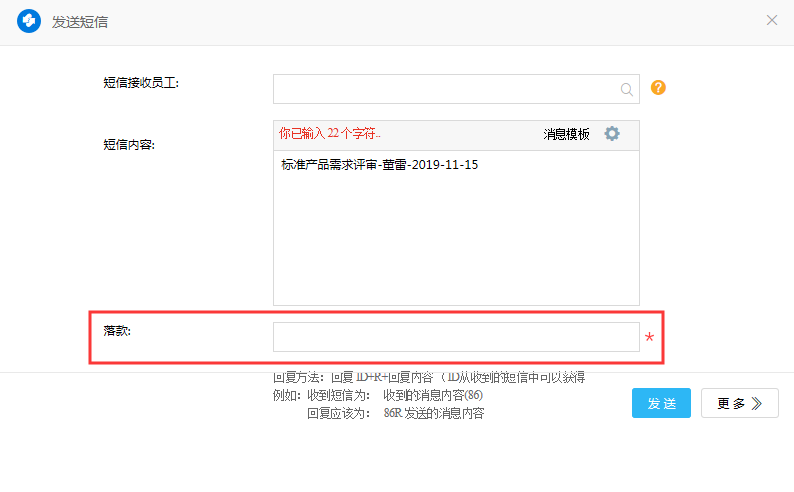Open the orange help question mark
Image resolution: width=794 pixels, height=492 pixels.
tap(658, 88)
